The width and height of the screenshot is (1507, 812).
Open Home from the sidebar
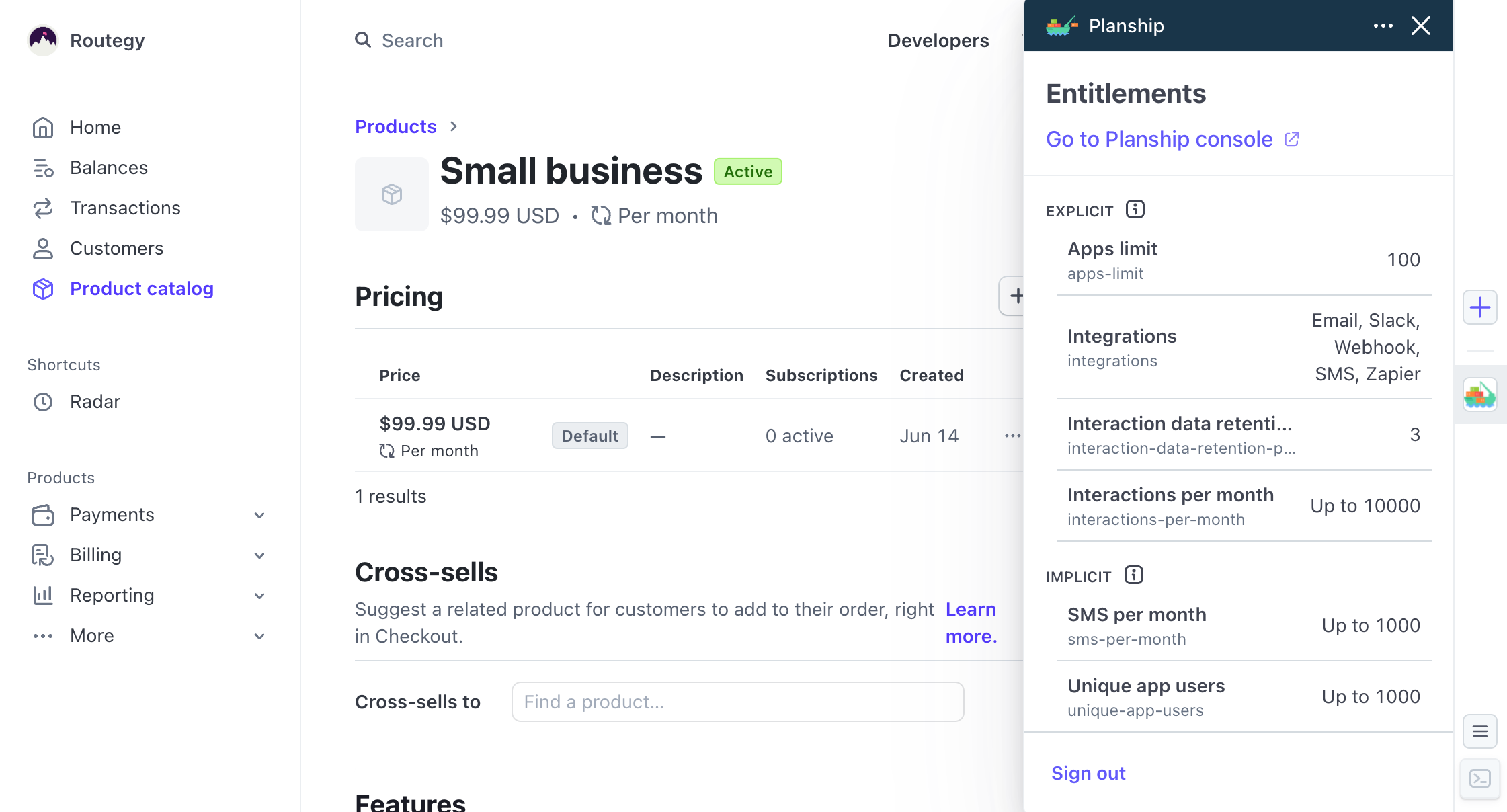coord(95,127)
